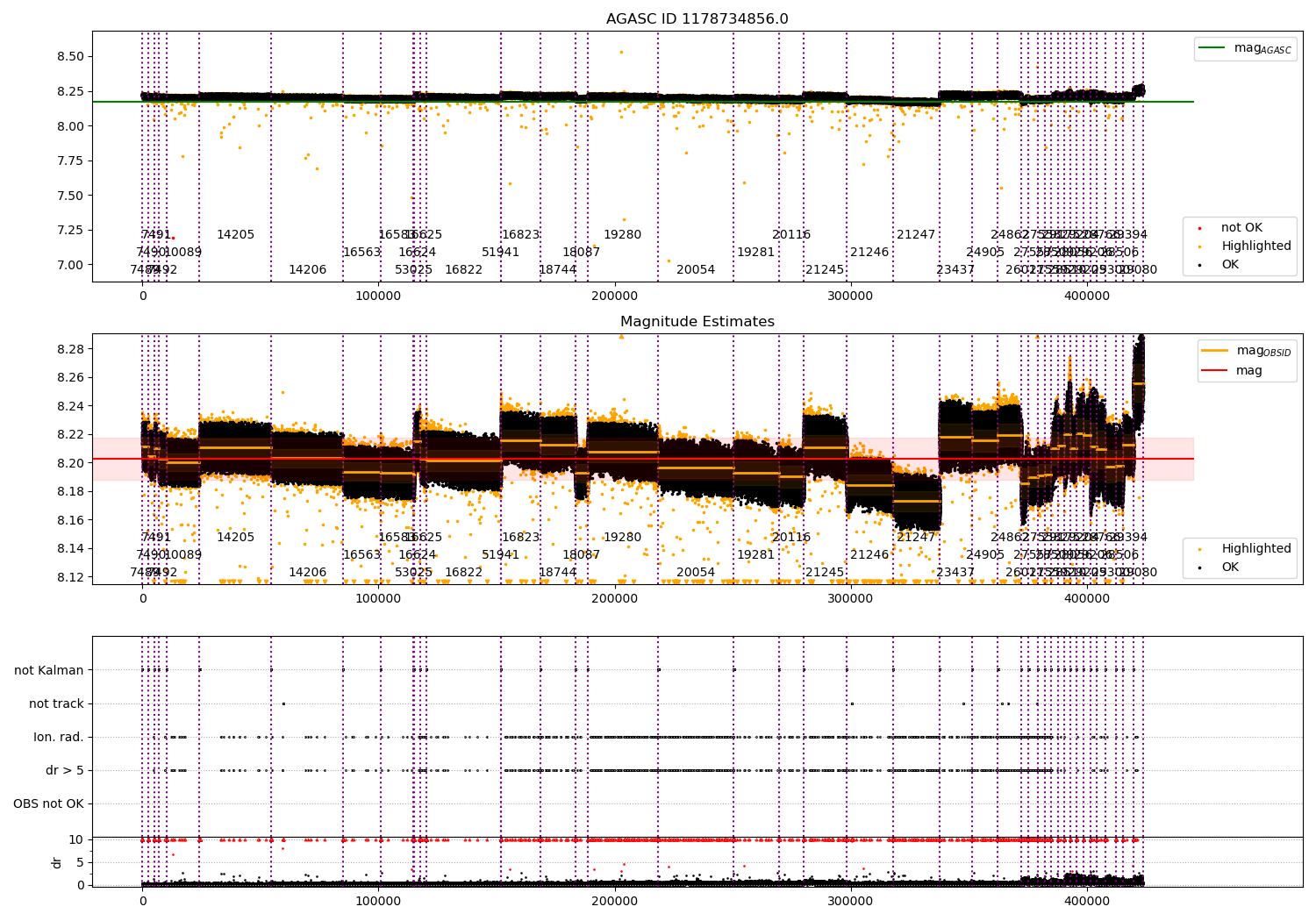Click the 200000 x-tick under the bottom plot
The height and width of the screenshot is (921, 1316).
point(615,901)
